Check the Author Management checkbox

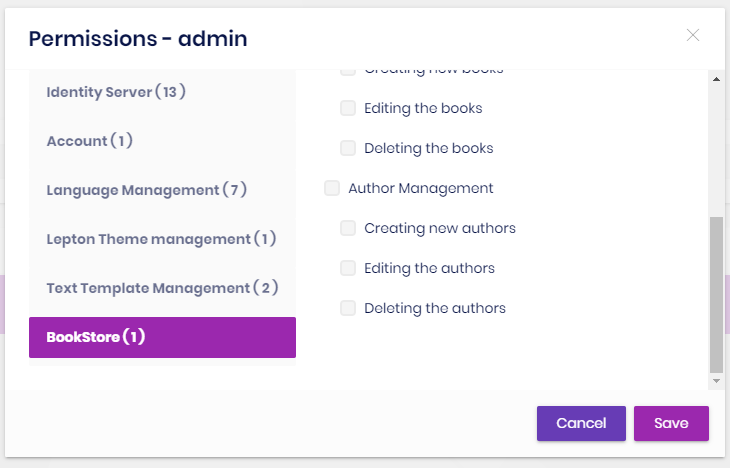tap(332, 188)
